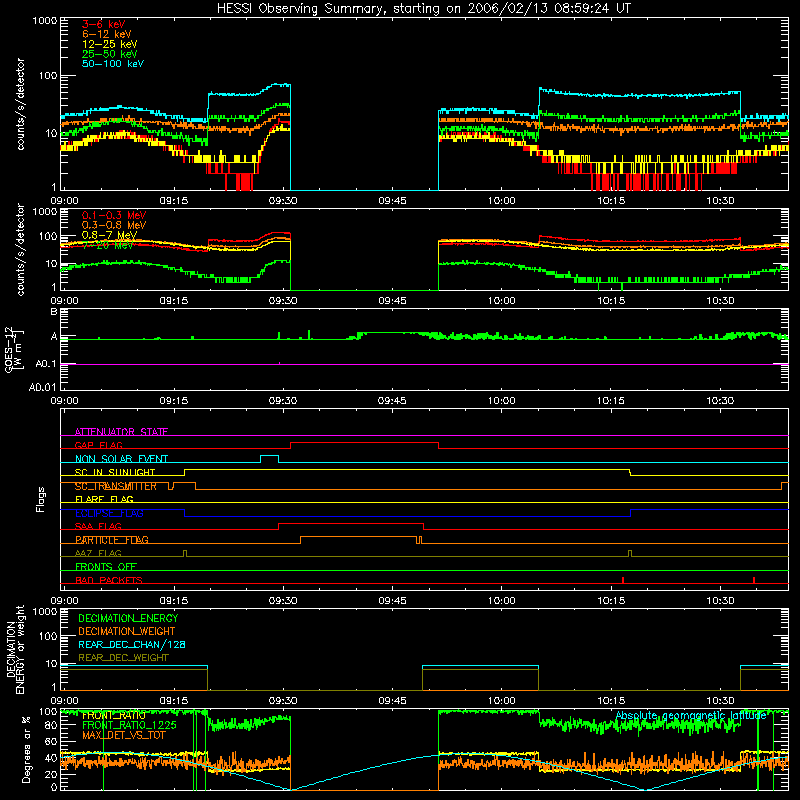Image resolution: width=800 pixels, height=800 pixels.
Task: Click the 0.3-0.8 MeV legend label
Action: 114,226
